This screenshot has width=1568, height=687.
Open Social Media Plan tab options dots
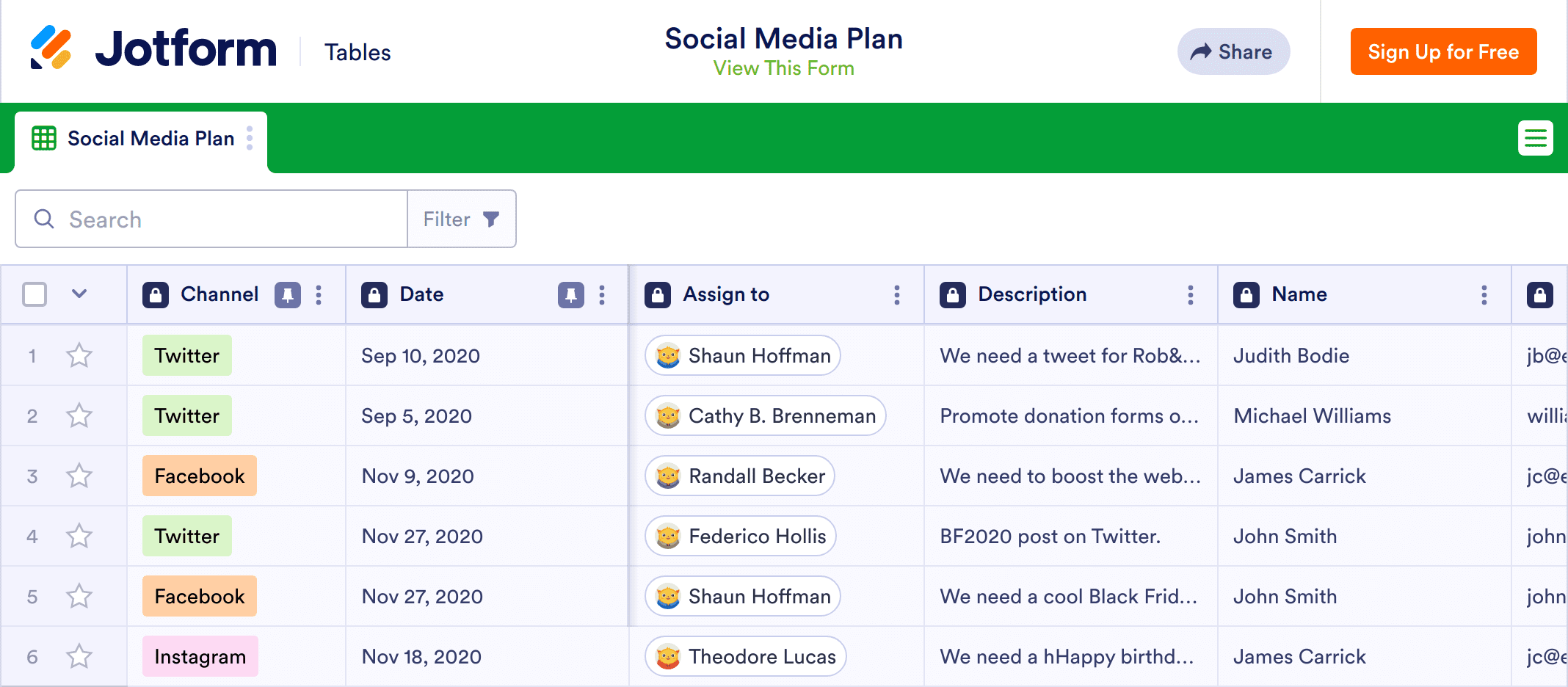(x=250, y=138)
